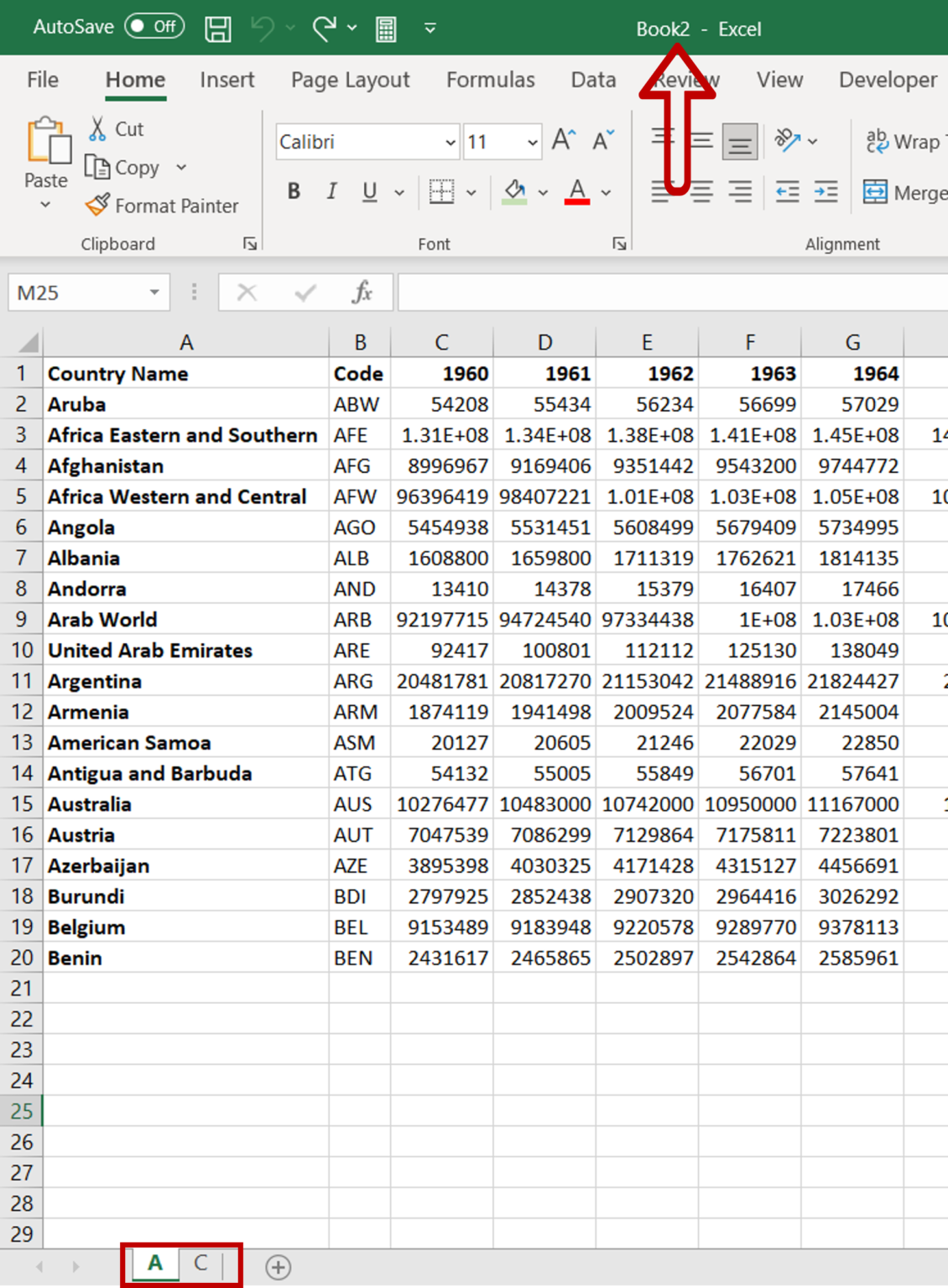Add a new worksheet with plus button
Image resolution: width=948 pixels, height=1288 pixels.
coord(279,1268)
